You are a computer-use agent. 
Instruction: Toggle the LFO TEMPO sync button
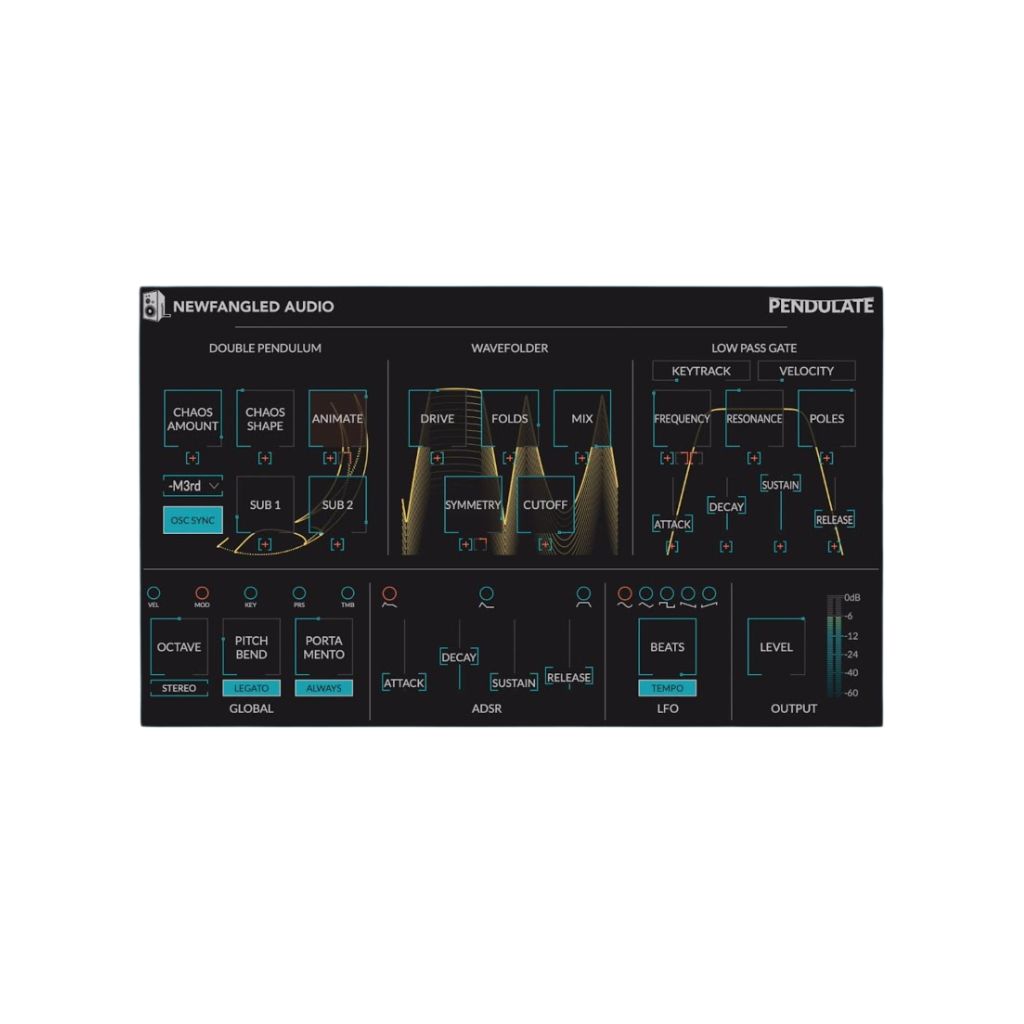click(x=667, y=688)
